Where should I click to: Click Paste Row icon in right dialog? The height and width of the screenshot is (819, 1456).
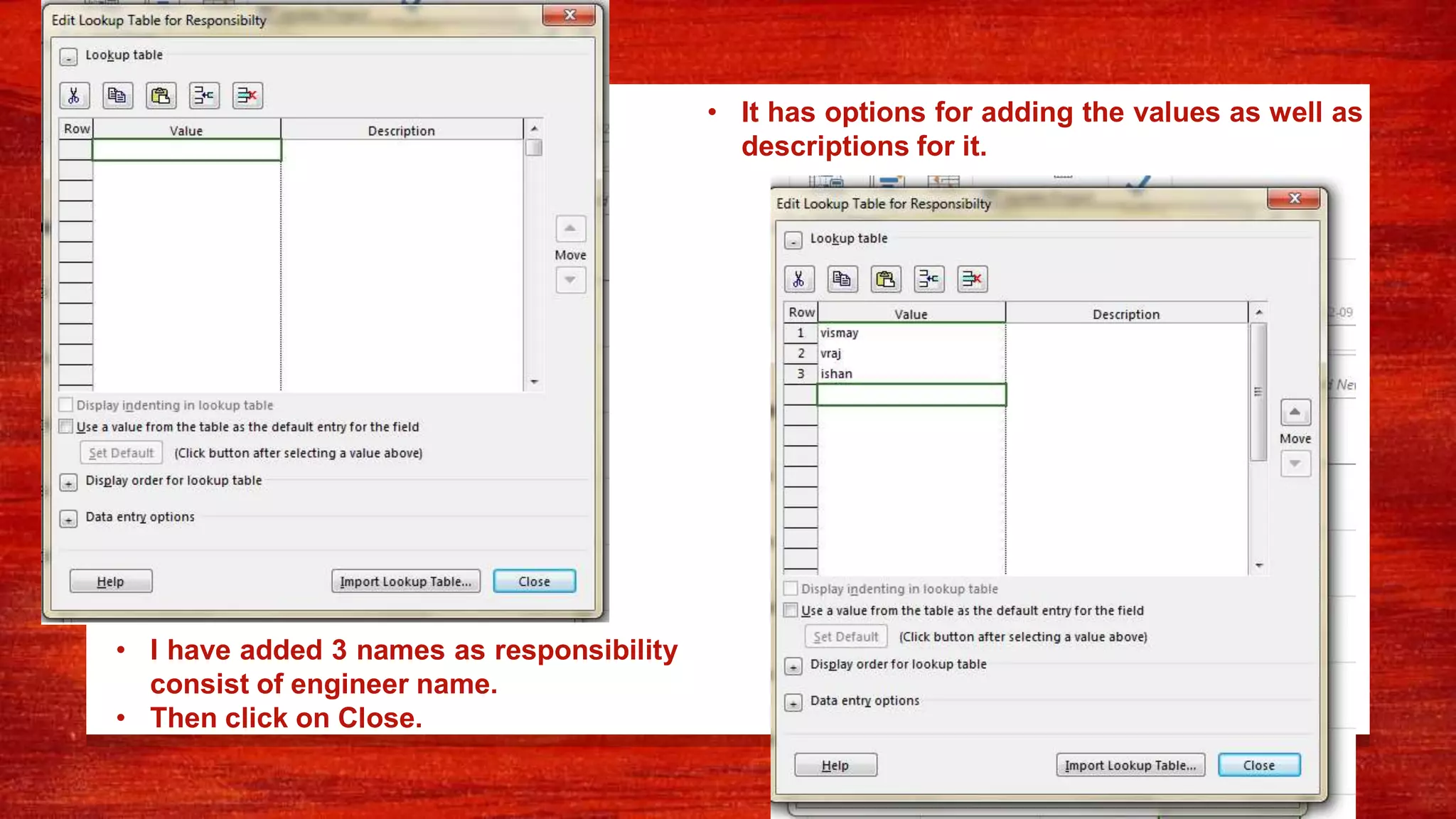click(x=886, y=279)
